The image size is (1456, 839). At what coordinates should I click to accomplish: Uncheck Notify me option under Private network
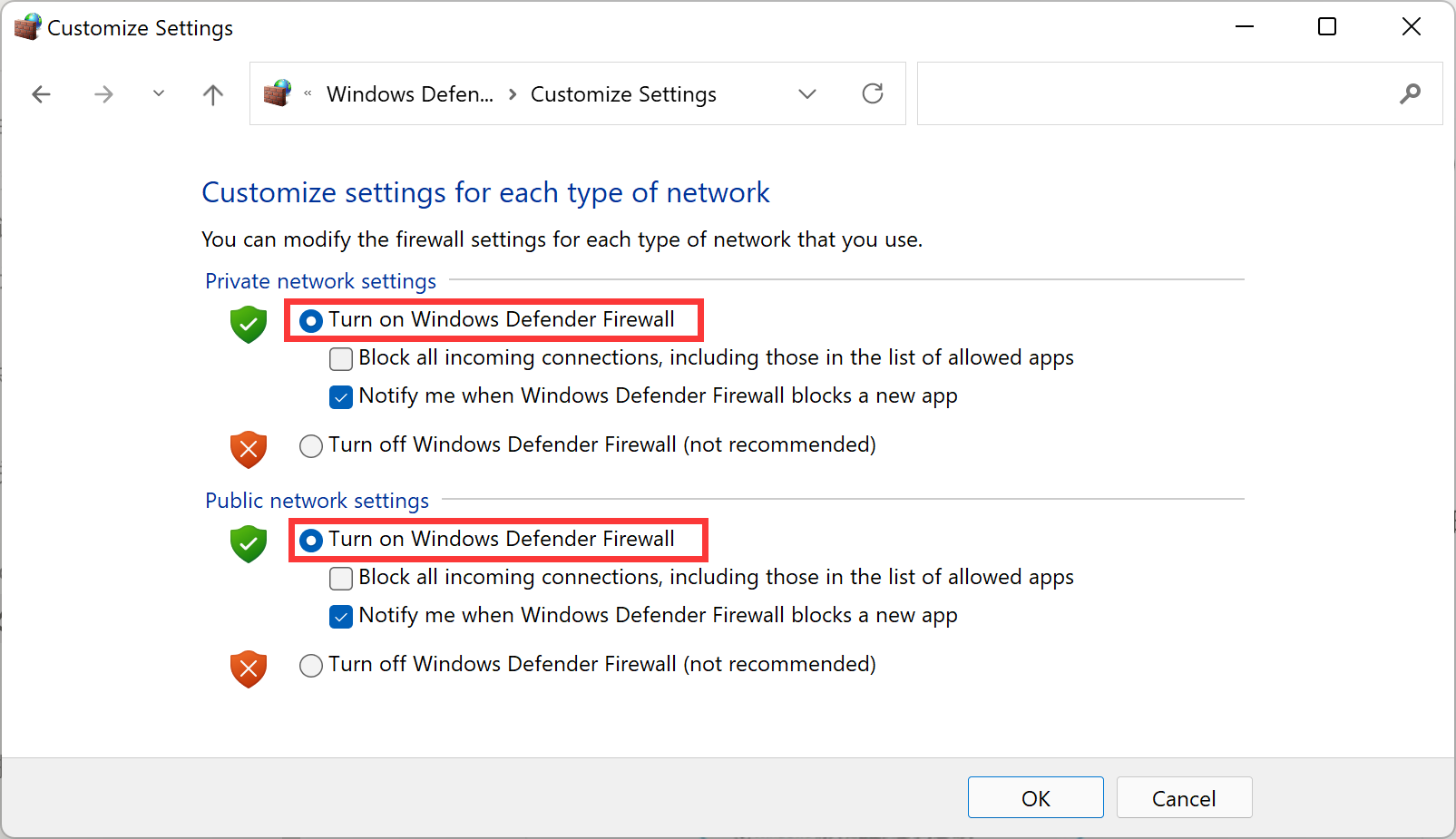341,397
